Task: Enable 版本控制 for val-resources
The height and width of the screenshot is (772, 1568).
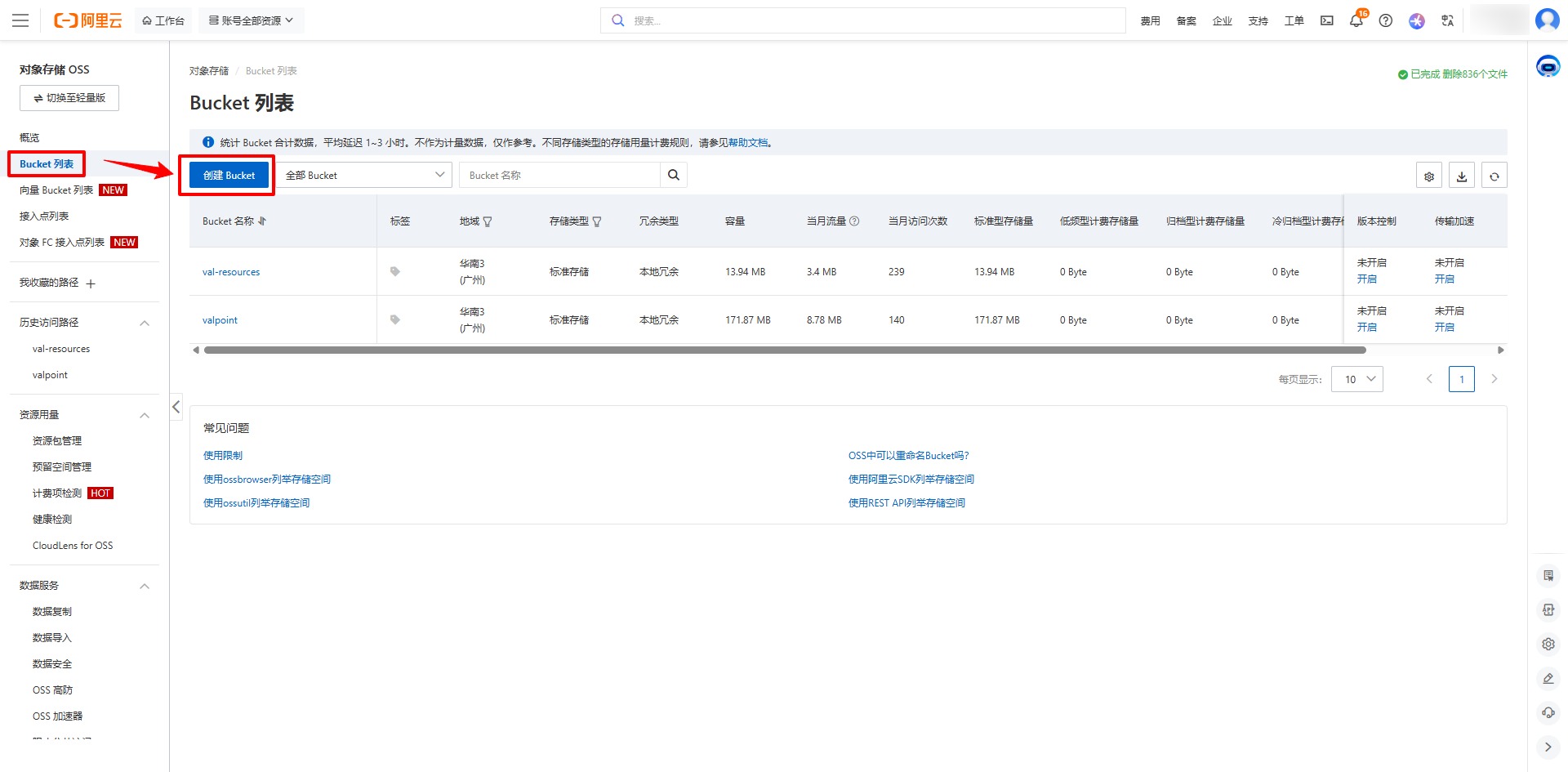Action: coord(1367,279)
